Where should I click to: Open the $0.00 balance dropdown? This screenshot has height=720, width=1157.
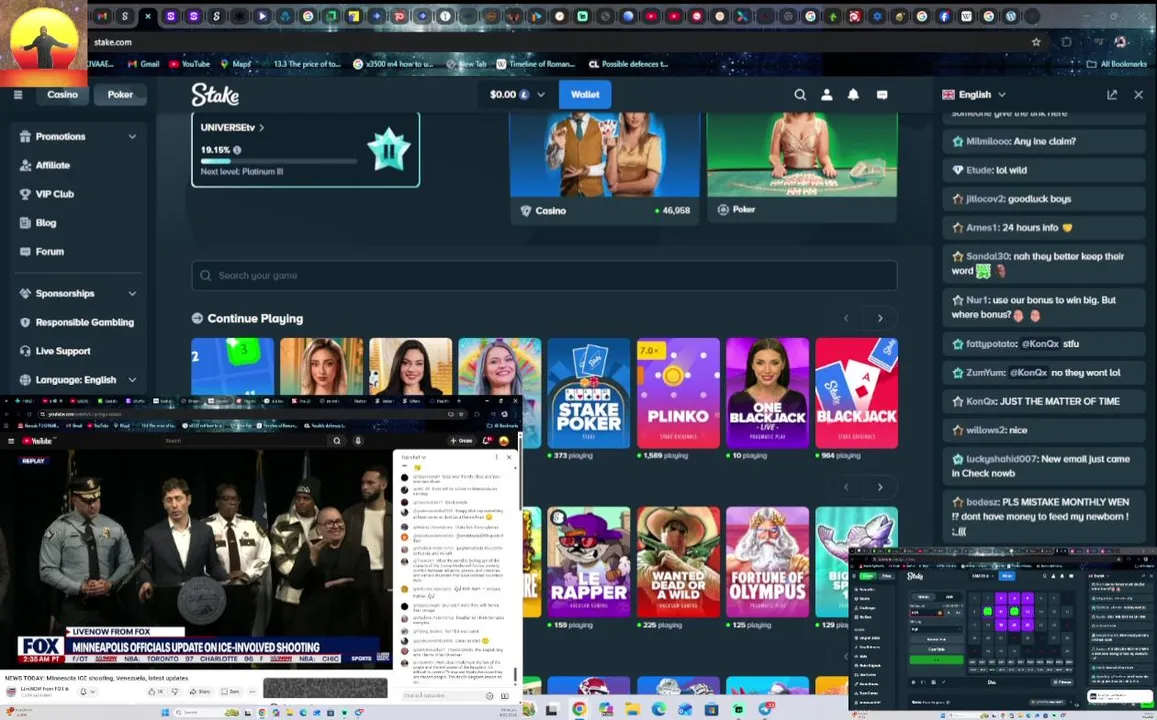(517, 94)
